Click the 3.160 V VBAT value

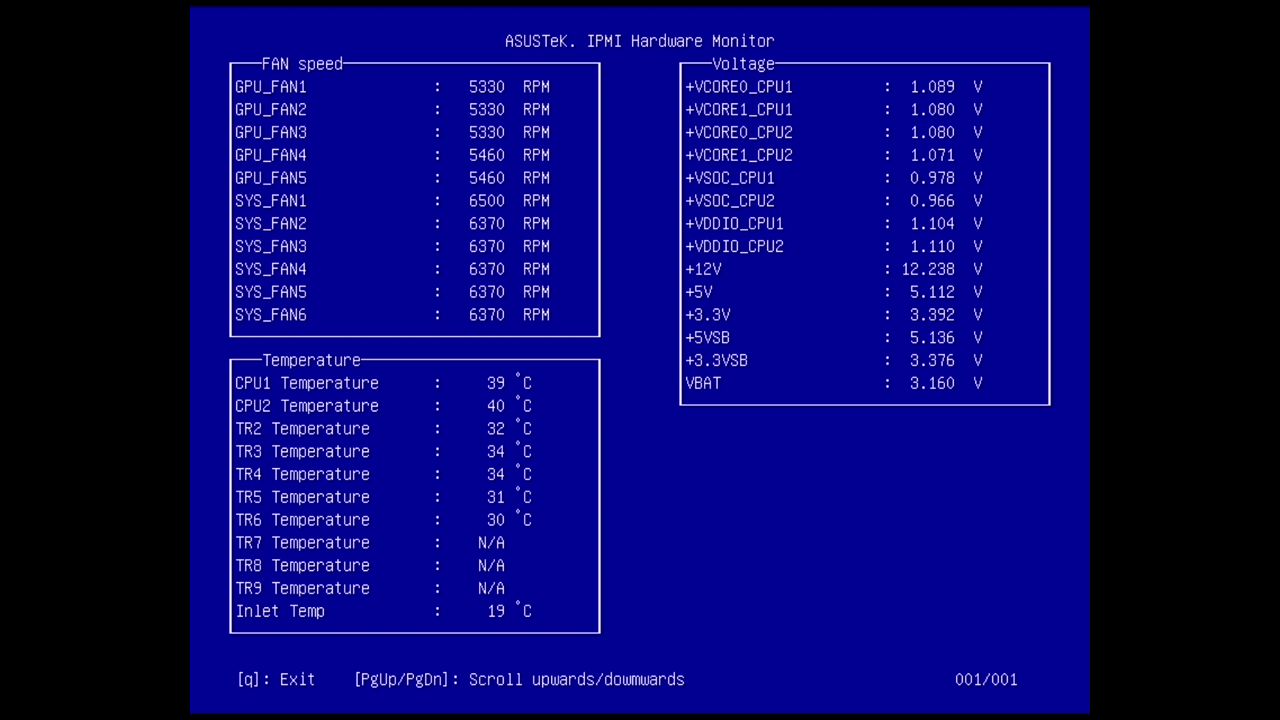(946, 384)
